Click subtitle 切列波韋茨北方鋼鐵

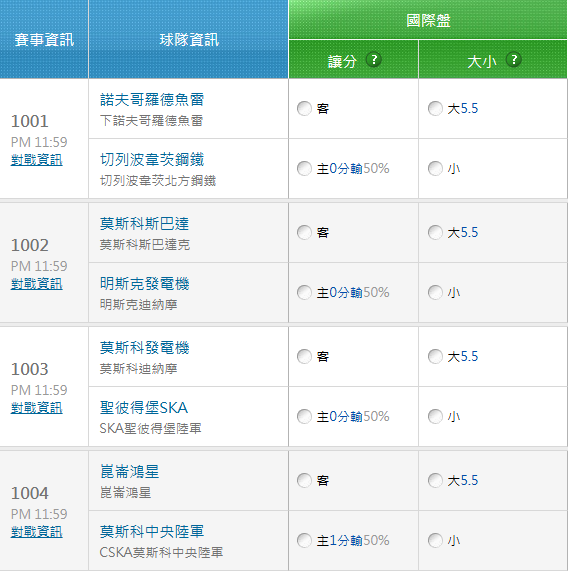158,181
